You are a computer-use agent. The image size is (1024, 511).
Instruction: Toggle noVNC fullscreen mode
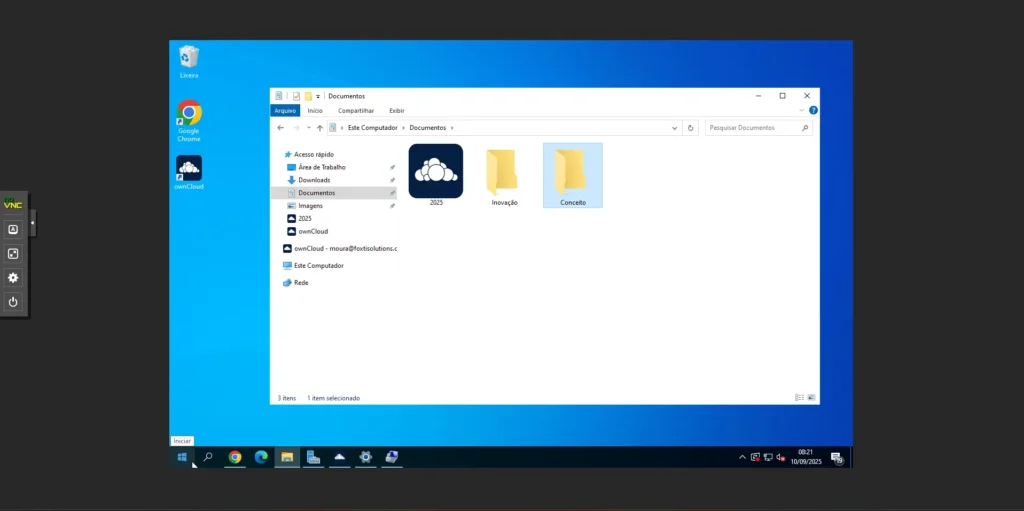tap(13, 253)
